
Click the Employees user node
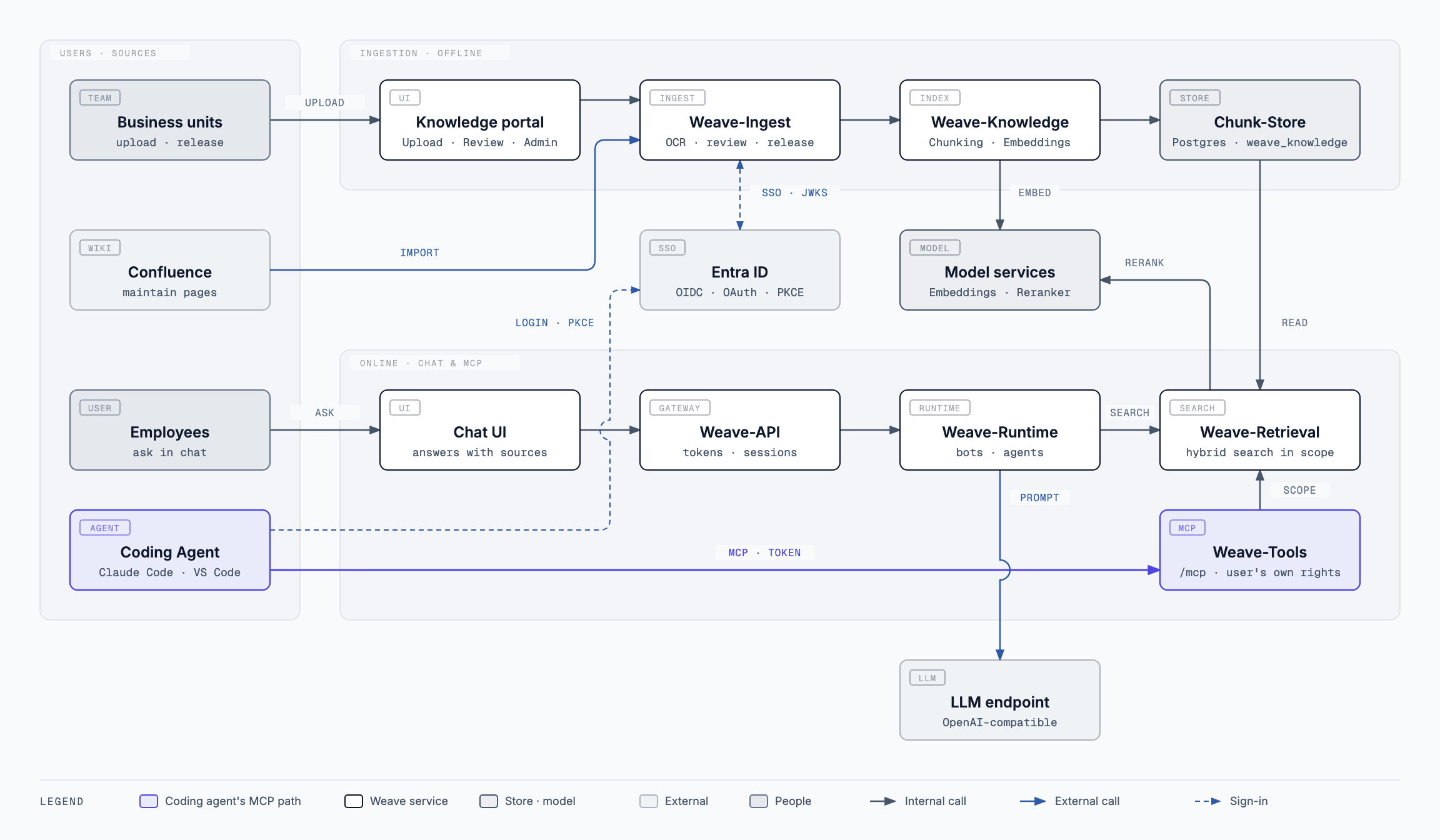170,430
